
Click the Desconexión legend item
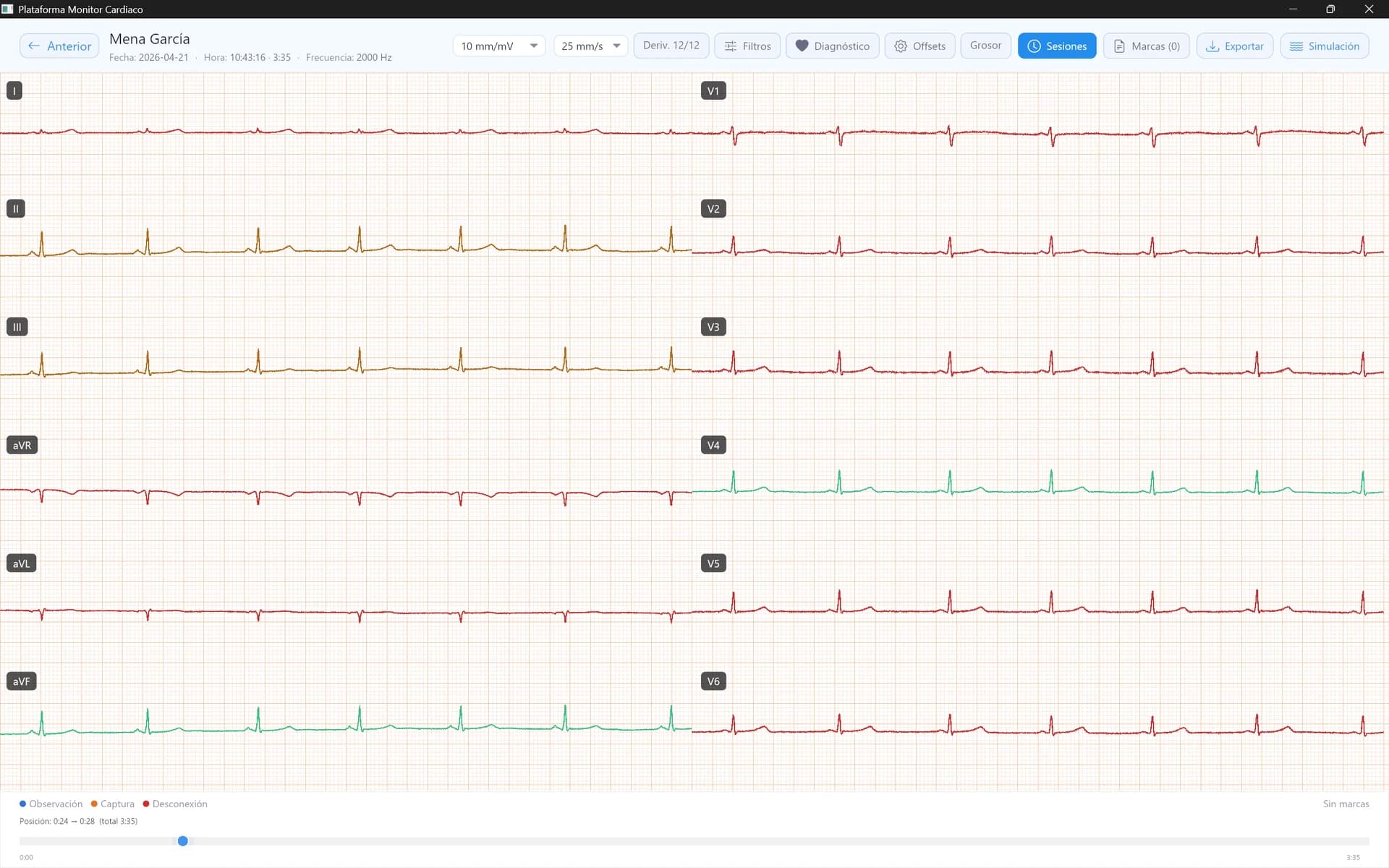point(175,804)
